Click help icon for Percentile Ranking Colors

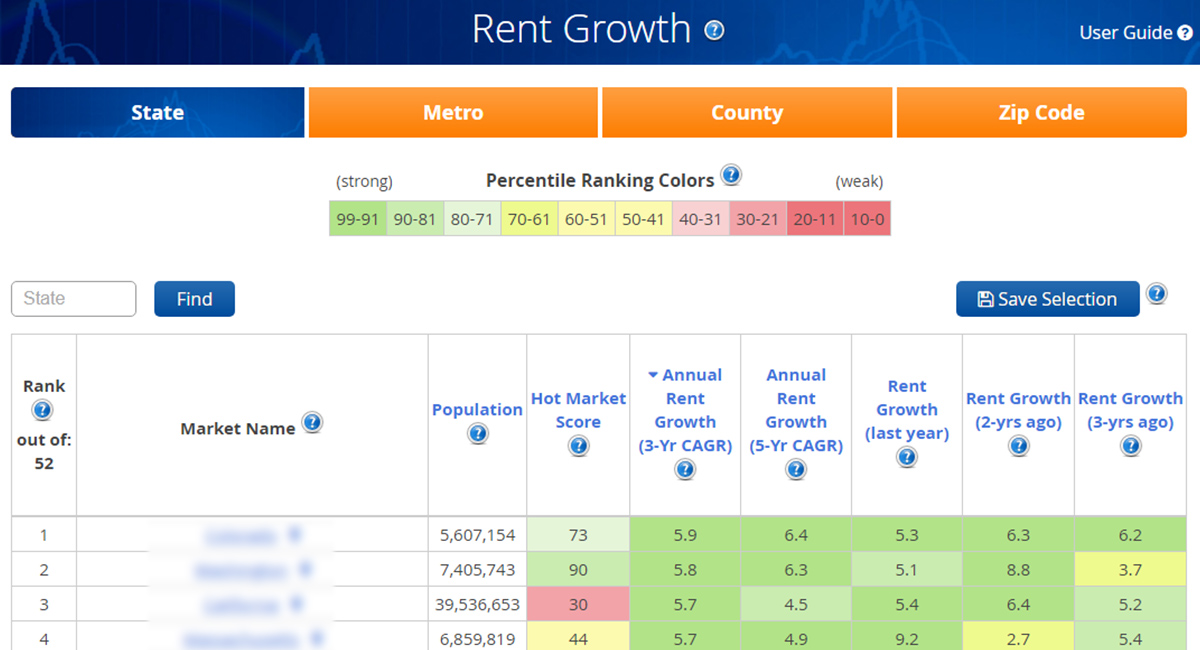point(731,176)
